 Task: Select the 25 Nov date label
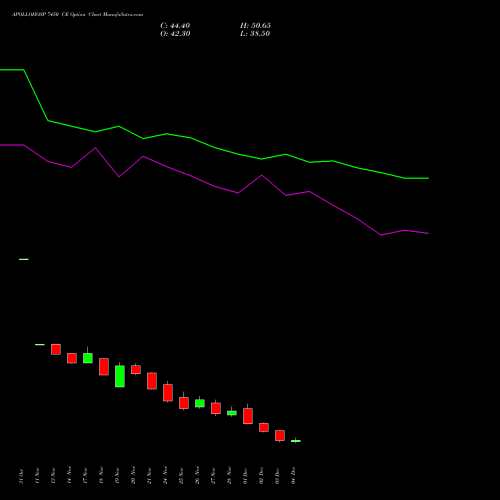point(181,476)
